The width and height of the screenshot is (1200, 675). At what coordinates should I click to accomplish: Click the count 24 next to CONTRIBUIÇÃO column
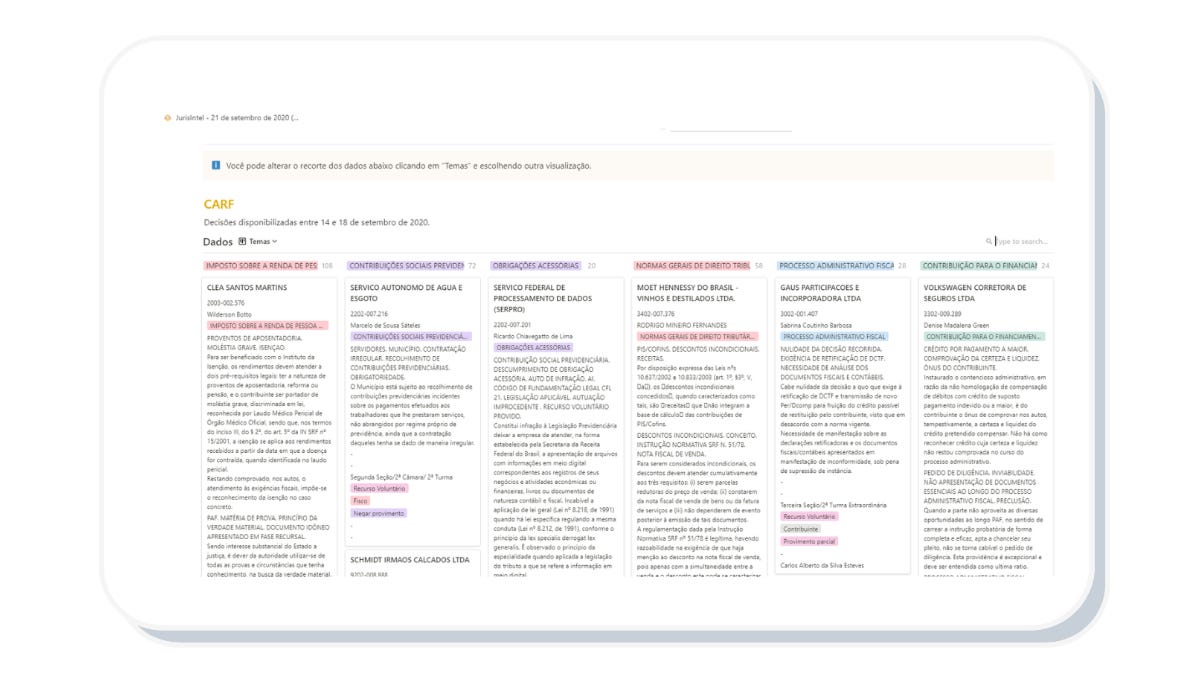1046,266
